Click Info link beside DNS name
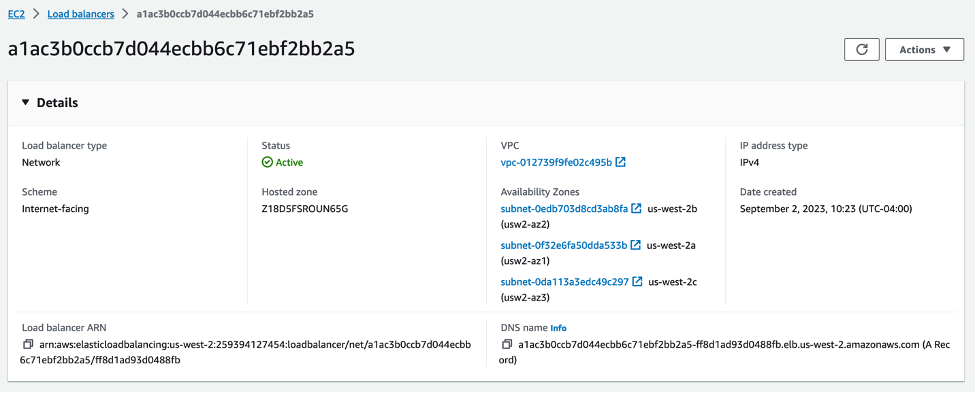This screenshot has width=977, height=393. [x=559, y=328]
